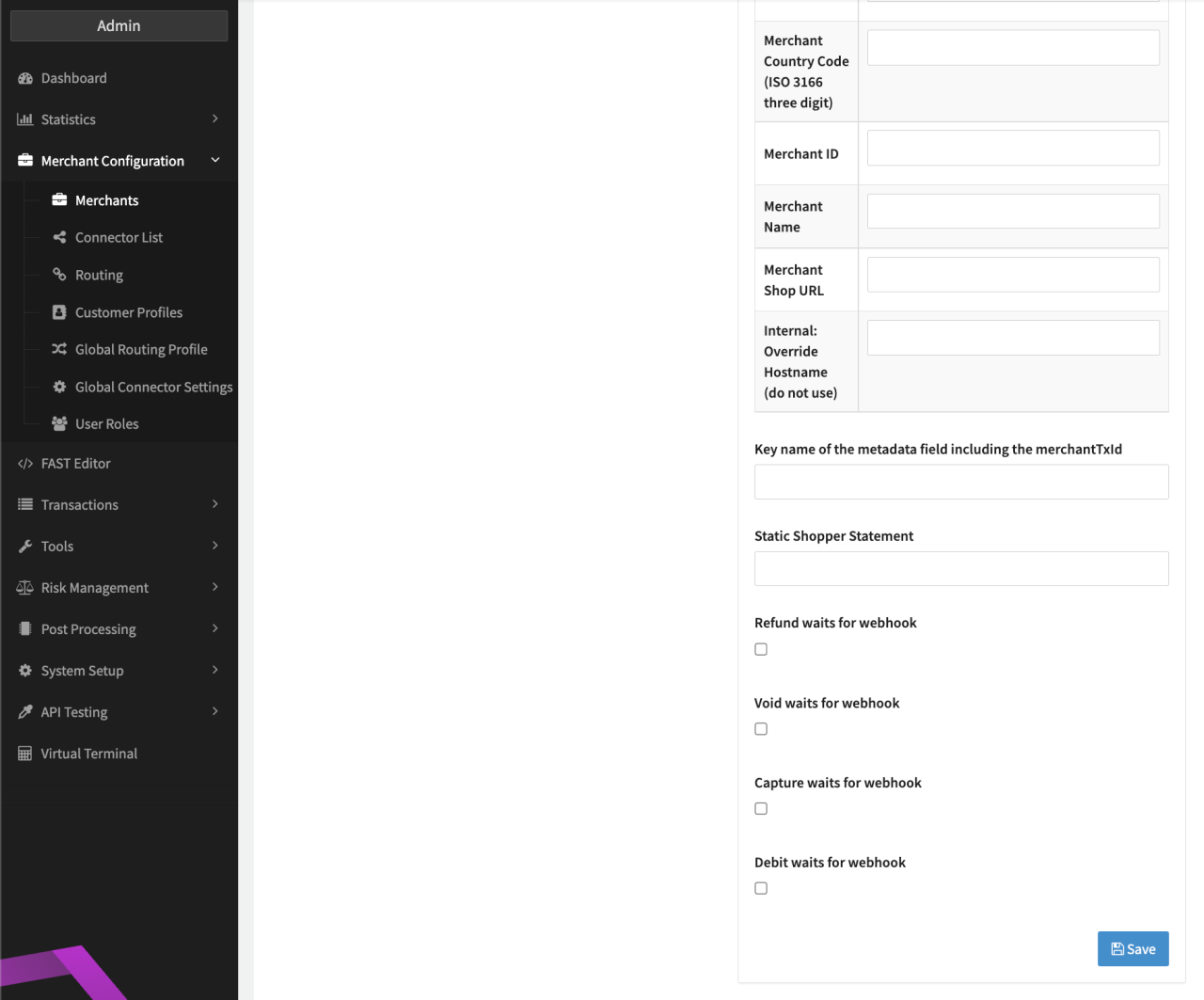
Task: Tick the Void waits for webhook checkbox
Action: (x=761, y=729)
